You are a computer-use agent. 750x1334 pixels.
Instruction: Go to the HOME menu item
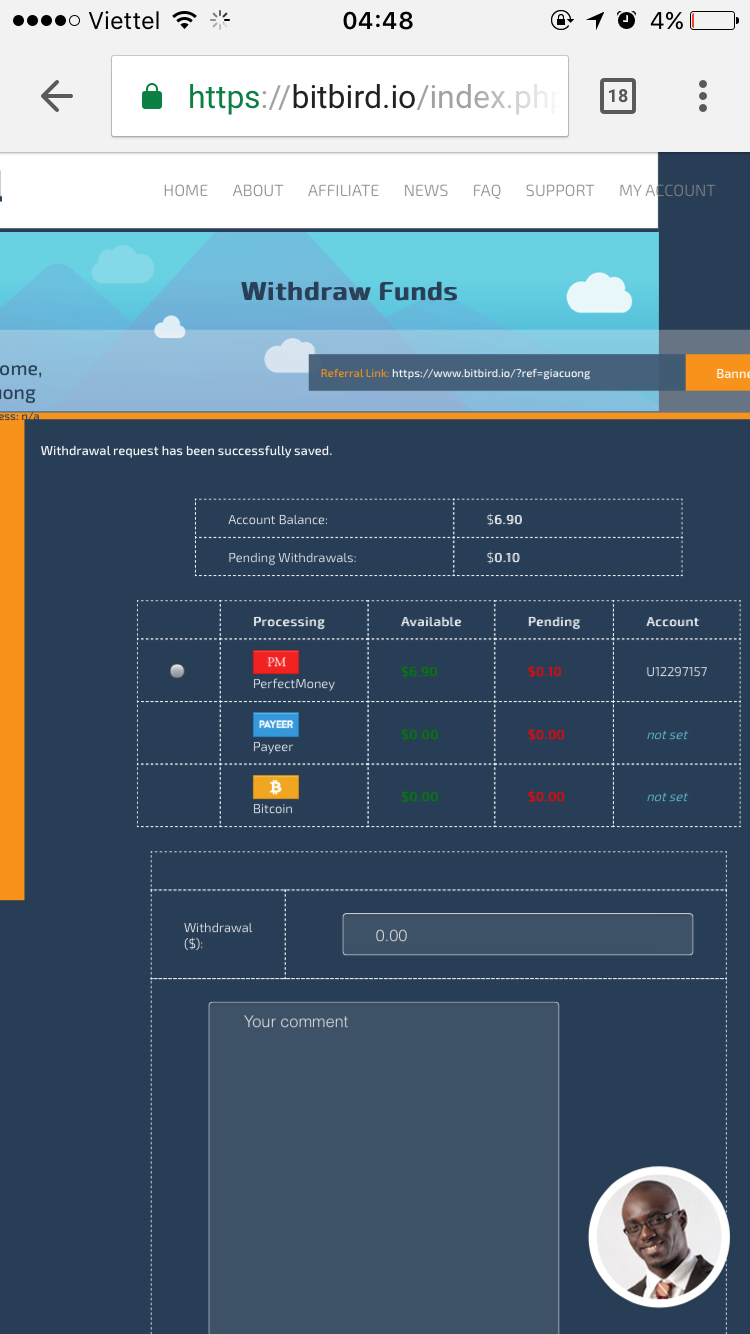coord(186,190)
